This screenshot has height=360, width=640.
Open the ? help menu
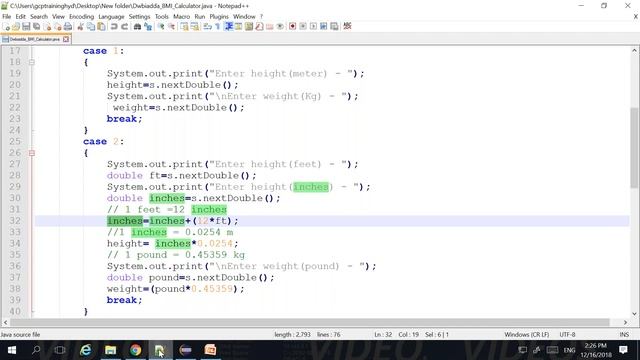coord(262,17)
